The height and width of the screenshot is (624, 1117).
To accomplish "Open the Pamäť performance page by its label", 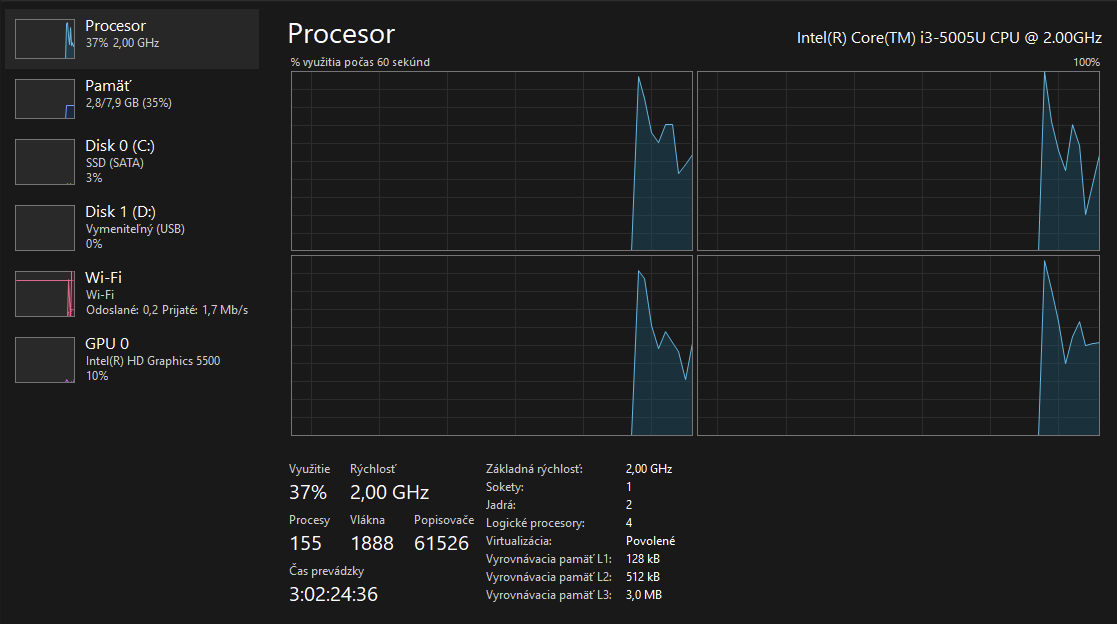I will [x=108, y=86].
